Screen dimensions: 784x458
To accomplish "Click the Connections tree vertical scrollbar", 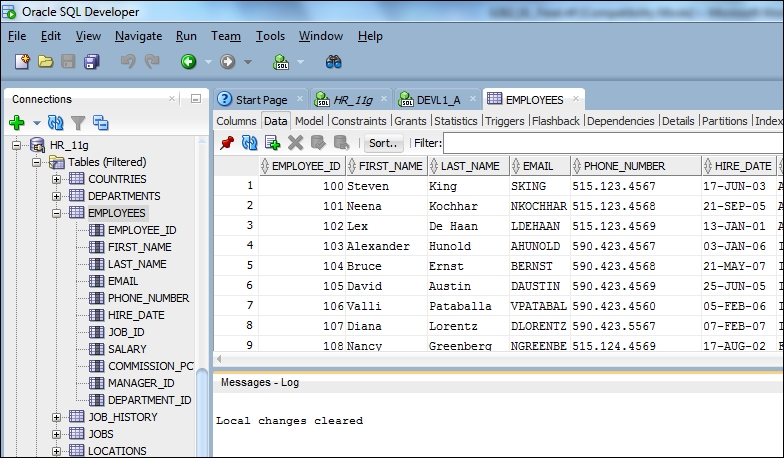I will (x=202, y=410).
